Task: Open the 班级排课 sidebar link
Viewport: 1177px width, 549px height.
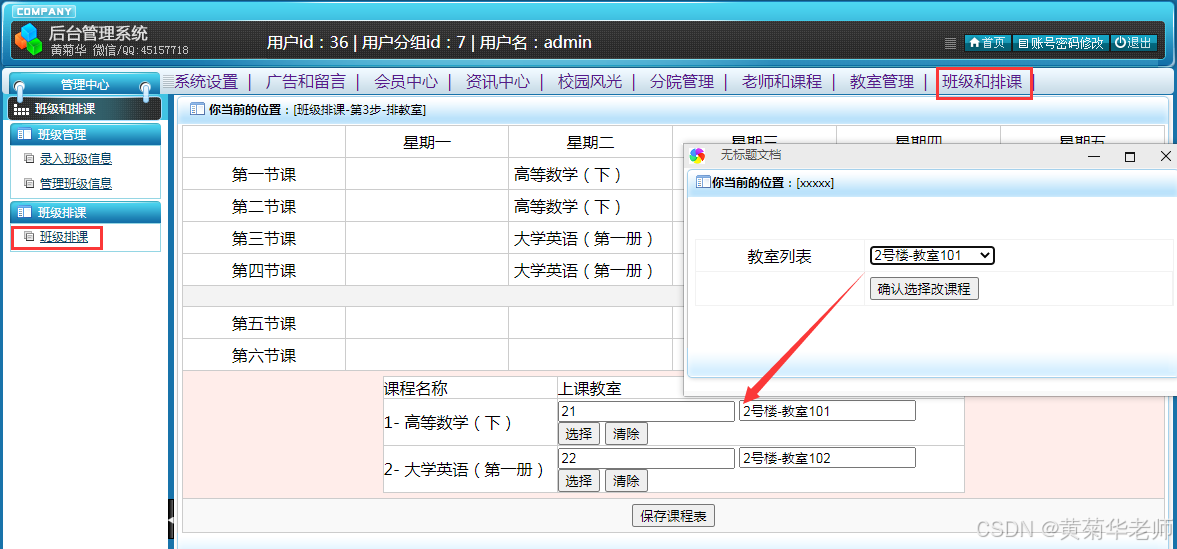Action: (x=64, y=237)
